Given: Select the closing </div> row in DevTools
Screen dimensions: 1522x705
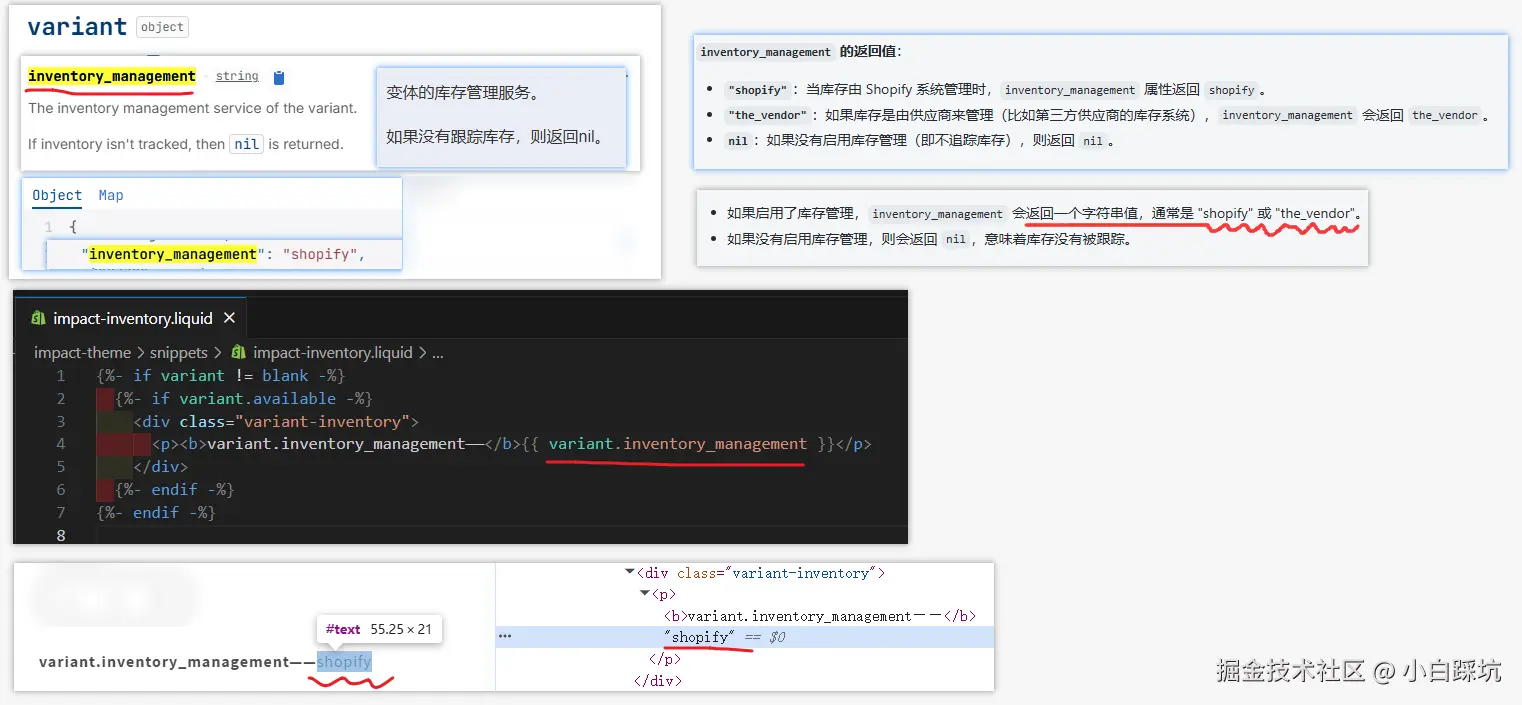Looking at the screenshot, I should [657, 680].
